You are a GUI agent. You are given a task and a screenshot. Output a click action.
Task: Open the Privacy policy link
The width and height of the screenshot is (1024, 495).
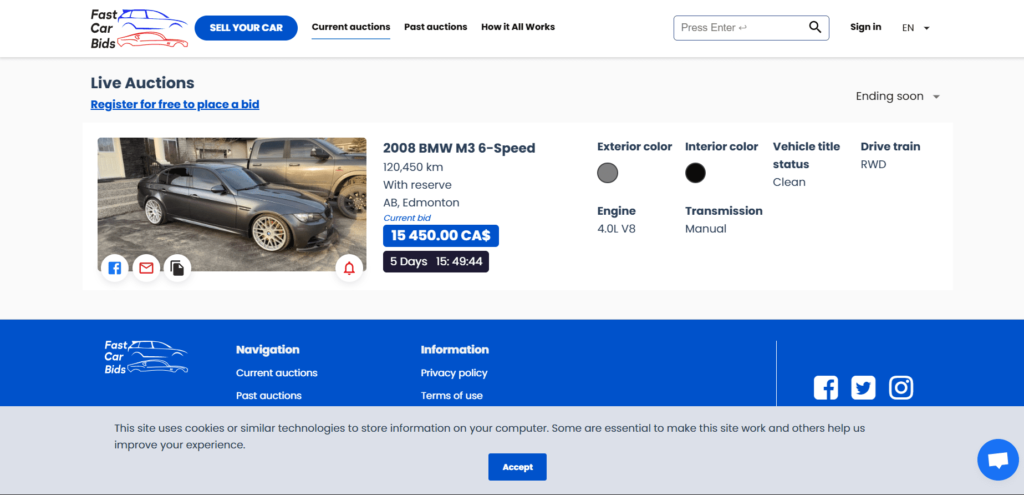click(x=454, y=373)
